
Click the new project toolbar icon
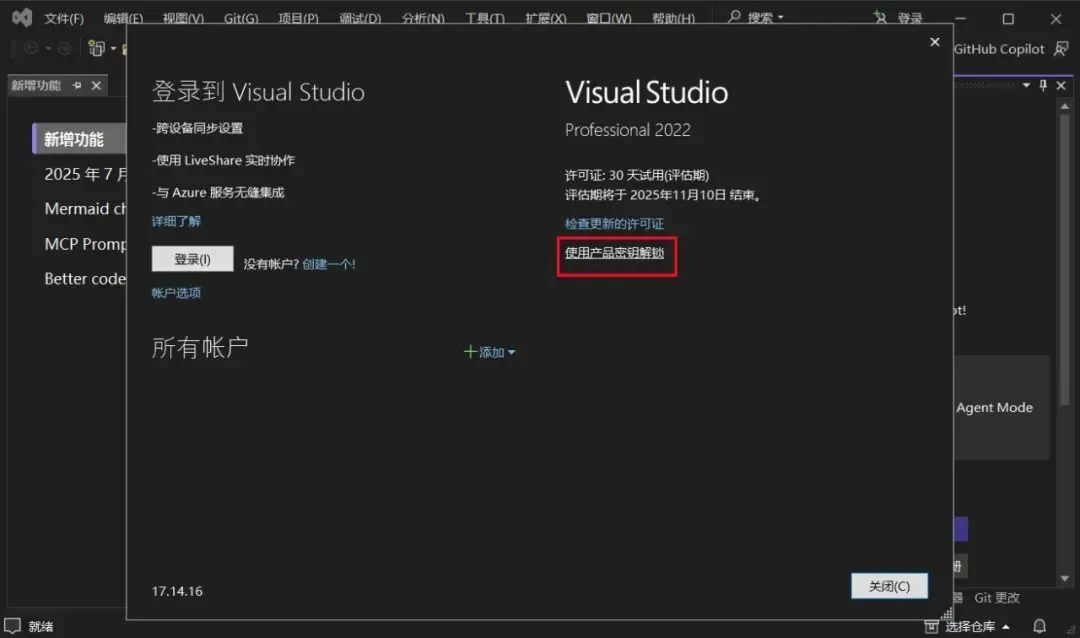click(96, 48)
